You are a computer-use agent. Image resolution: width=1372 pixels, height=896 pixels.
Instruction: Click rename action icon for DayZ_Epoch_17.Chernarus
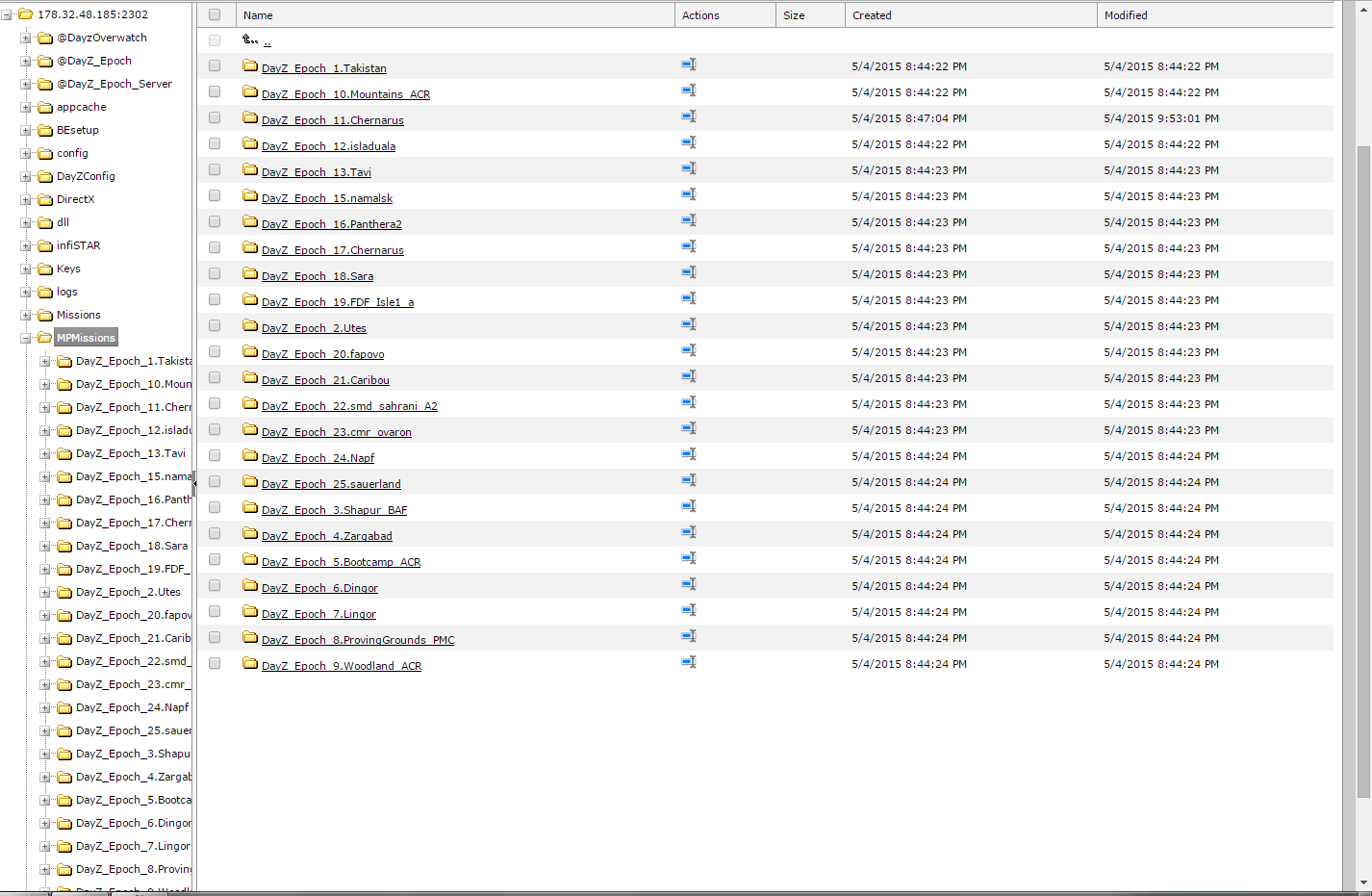pyautogui.click(x=689, y=246)
